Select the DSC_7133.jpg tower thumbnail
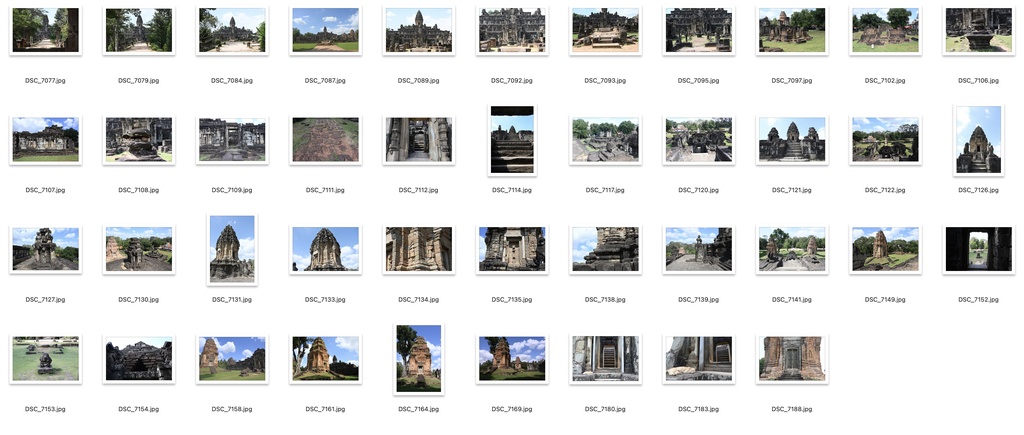The image size is (1024, 435). [325, 249]
